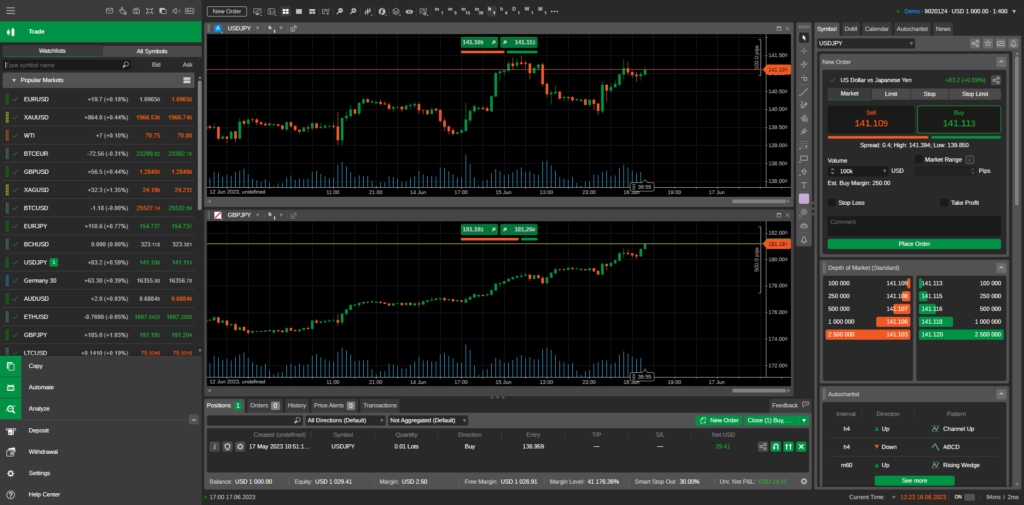
Task: Reverse the USDJPY position with the reverse icon
Action: 776,446
